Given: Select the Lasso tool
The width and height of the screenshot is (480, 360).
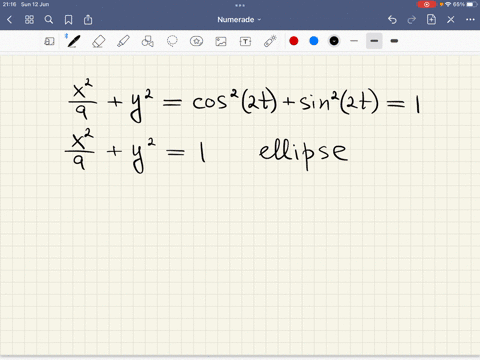Looking at the screenshot, I should coord(172,41).
